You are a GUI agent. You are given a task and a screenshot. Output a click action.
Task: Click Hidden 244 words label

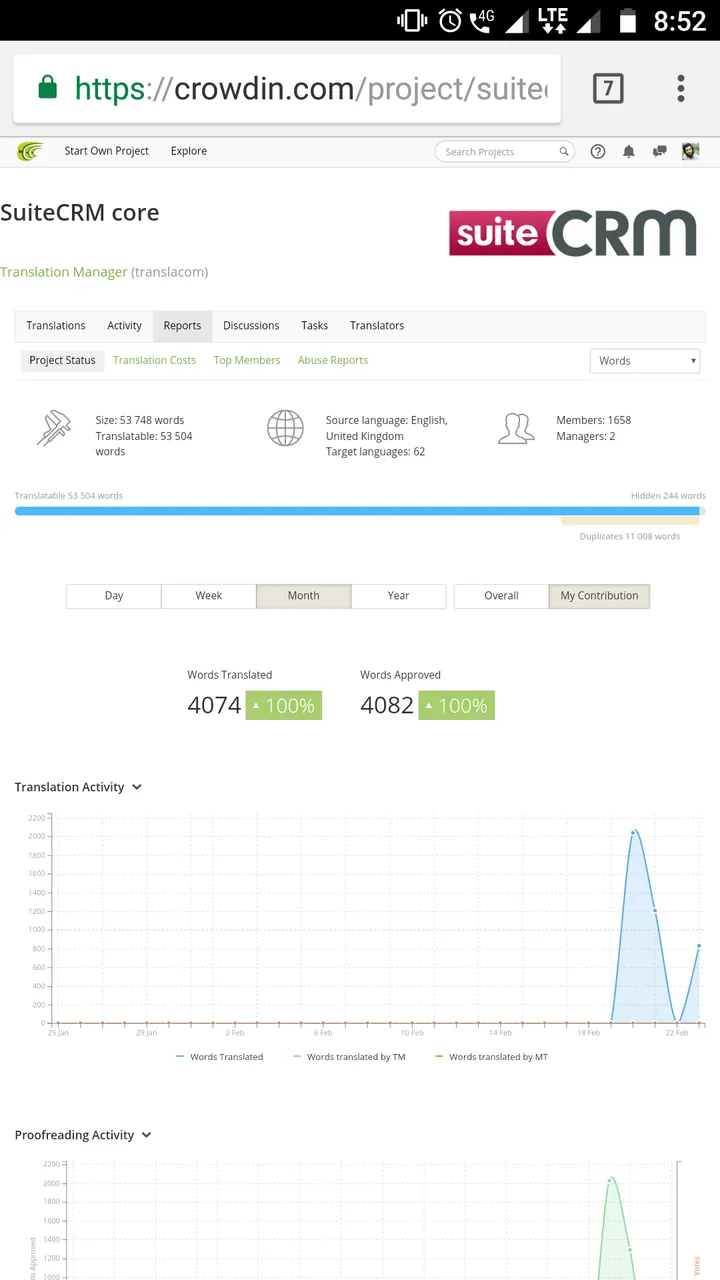pos(668,496)
